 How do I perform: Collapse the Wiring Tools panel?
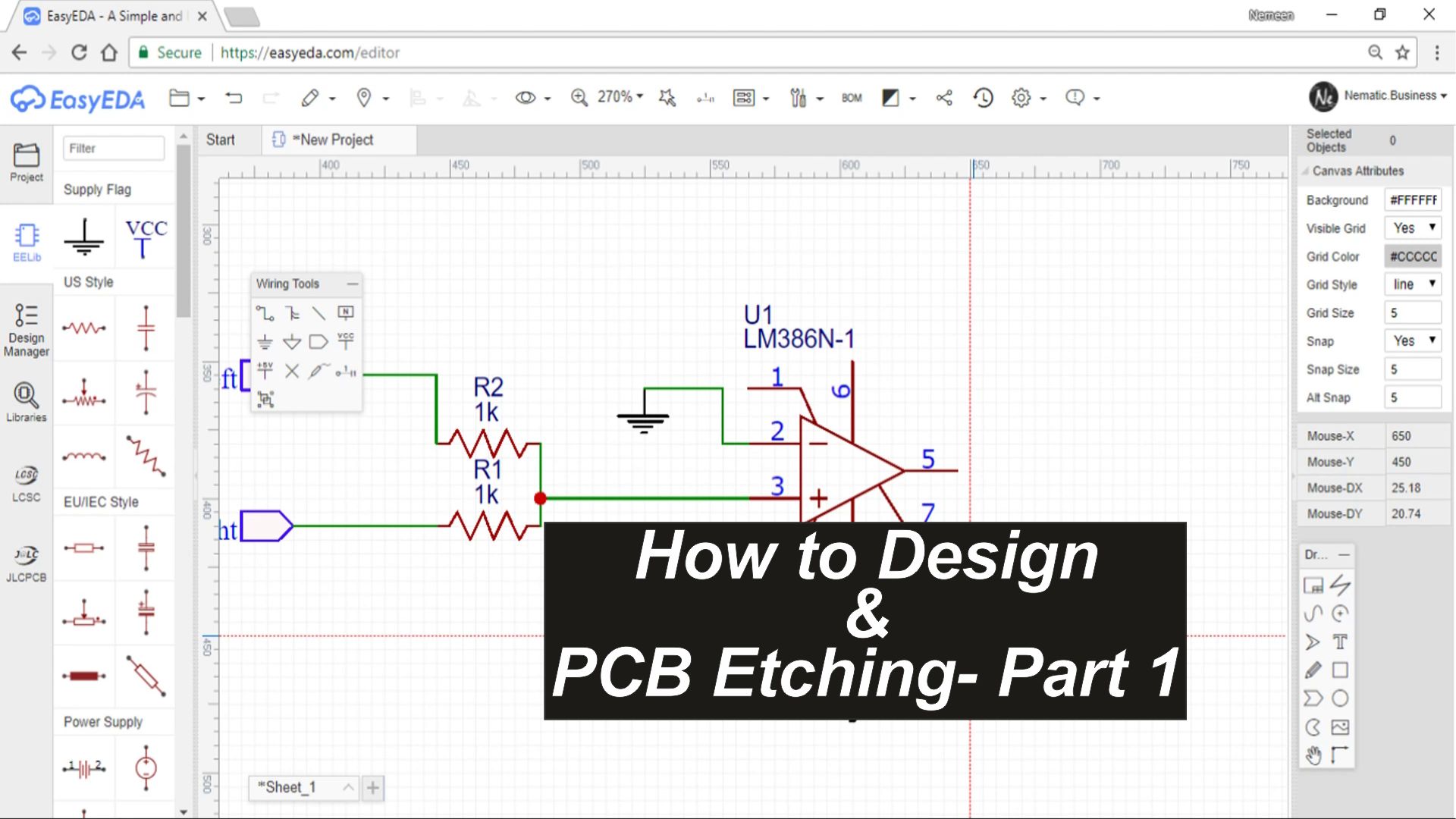pos(352,284)
